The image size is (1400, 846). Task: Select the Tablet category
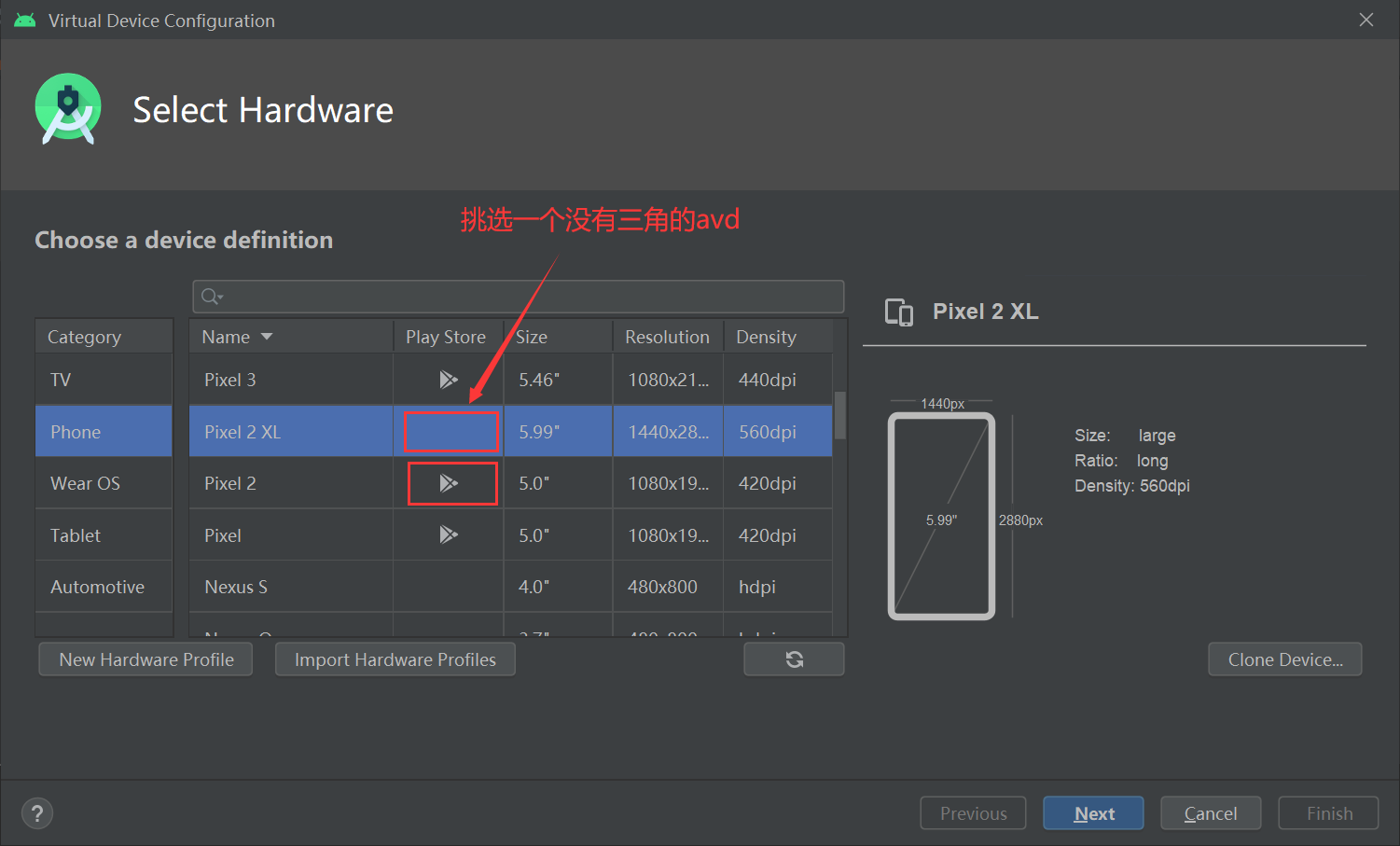[104, 535]
